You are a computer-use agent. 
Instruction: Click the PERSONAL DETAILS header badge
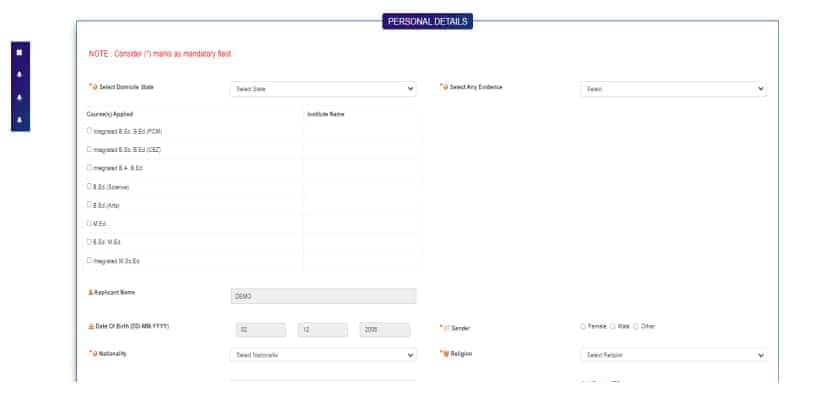(x=427, y=21)
